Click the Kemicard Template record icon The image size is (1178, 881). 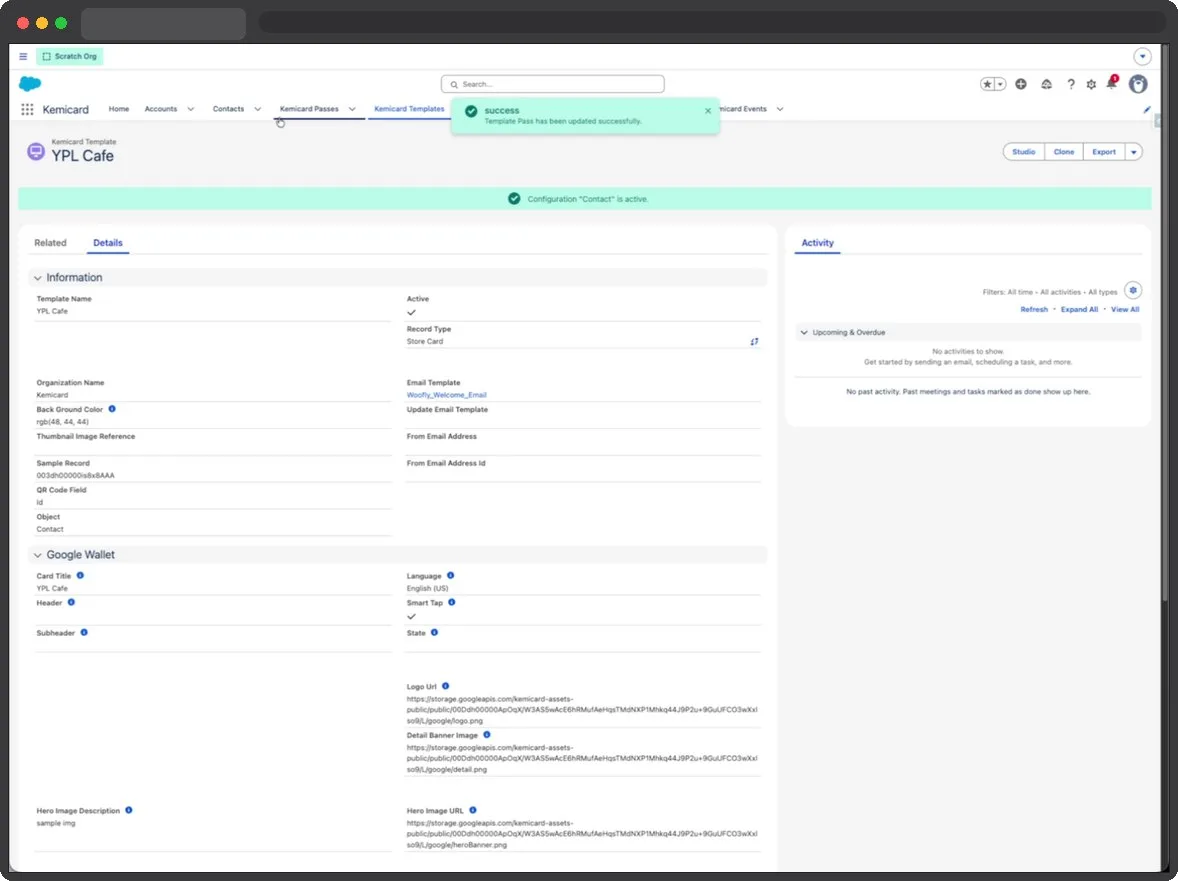point(35,152)
